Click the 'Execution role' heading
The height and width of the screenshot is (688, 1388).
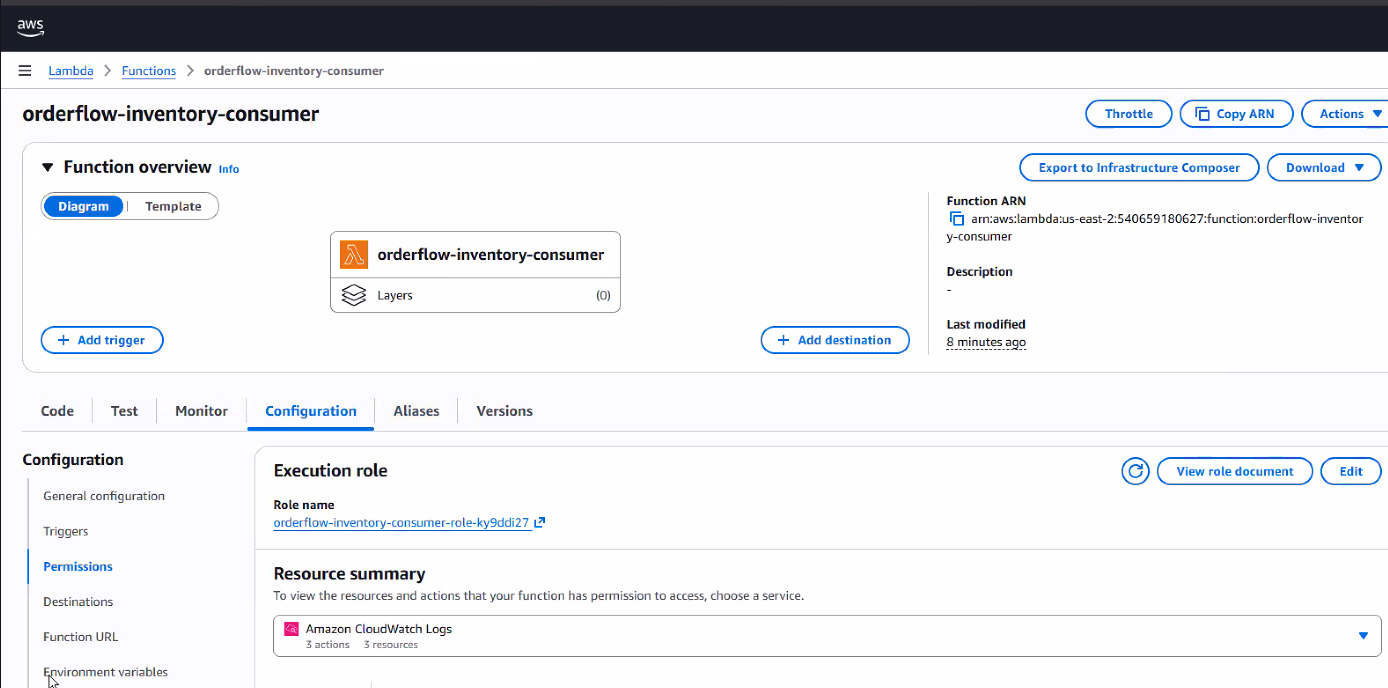coord(330,471)
